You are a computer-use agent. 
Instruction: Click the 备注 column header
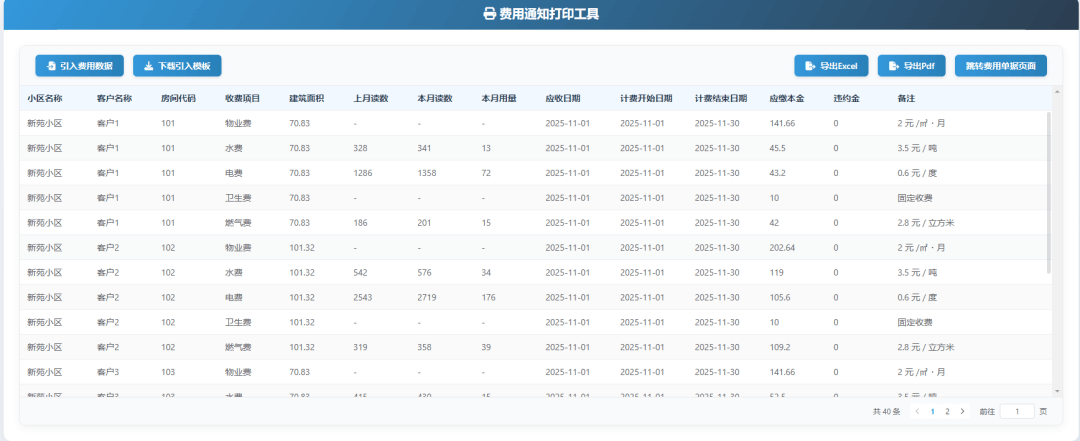coord(906,99)
